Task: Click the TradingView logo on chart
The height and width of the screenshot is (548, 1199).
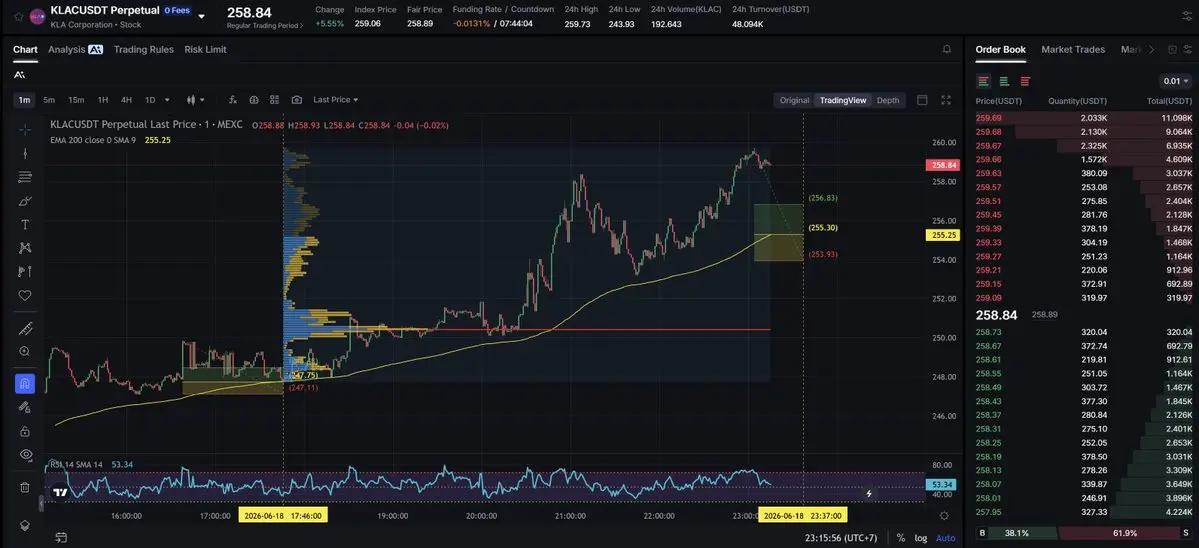Action: pos(60,493)
